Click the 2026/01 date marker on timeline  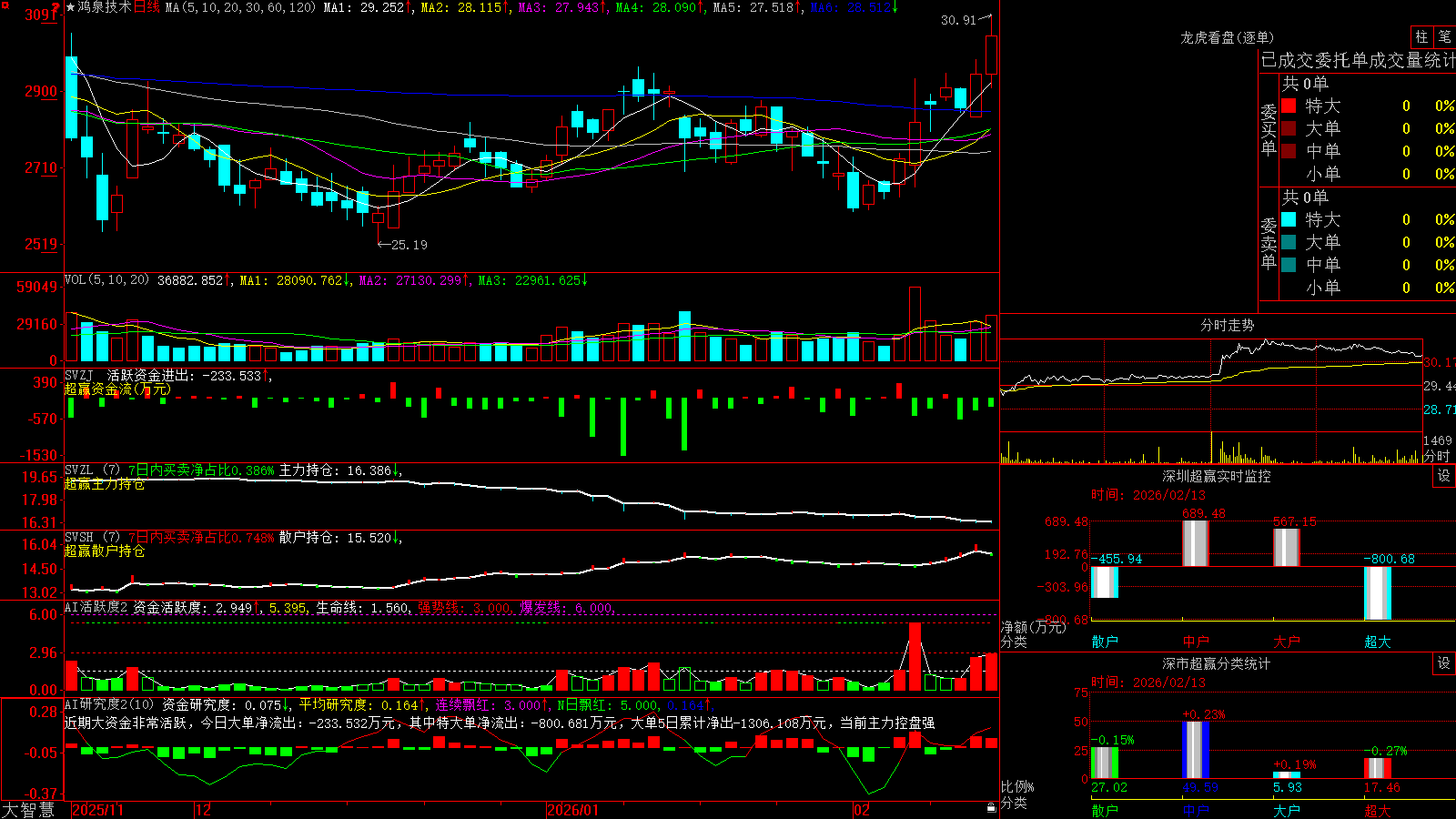click(x=572, y=810)
